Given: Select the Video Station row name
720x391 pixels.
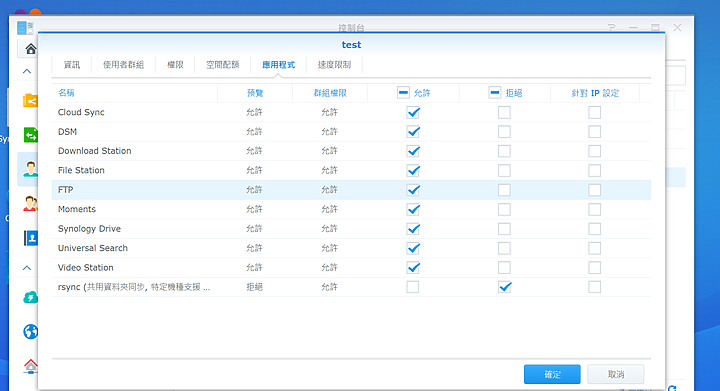Looking at the screenshot, I should click(x=85, y=267).
